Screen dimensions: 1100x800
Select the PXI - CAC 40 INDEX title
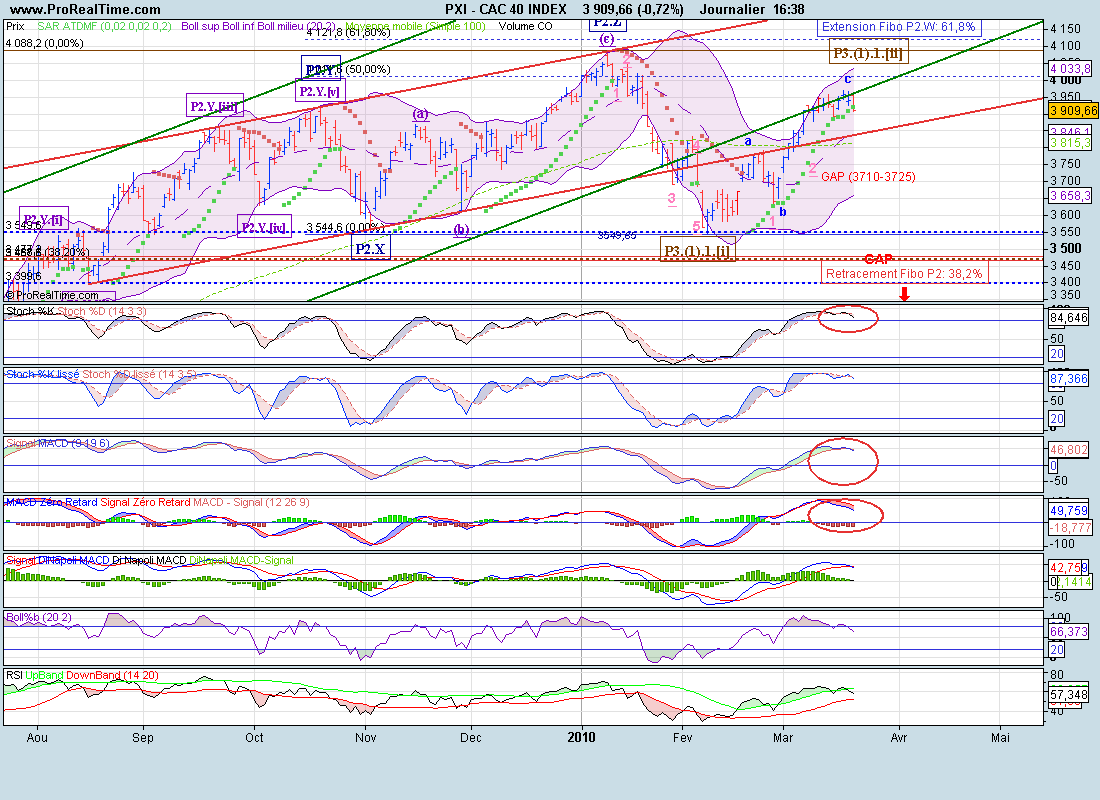click(x=506, y=9)
